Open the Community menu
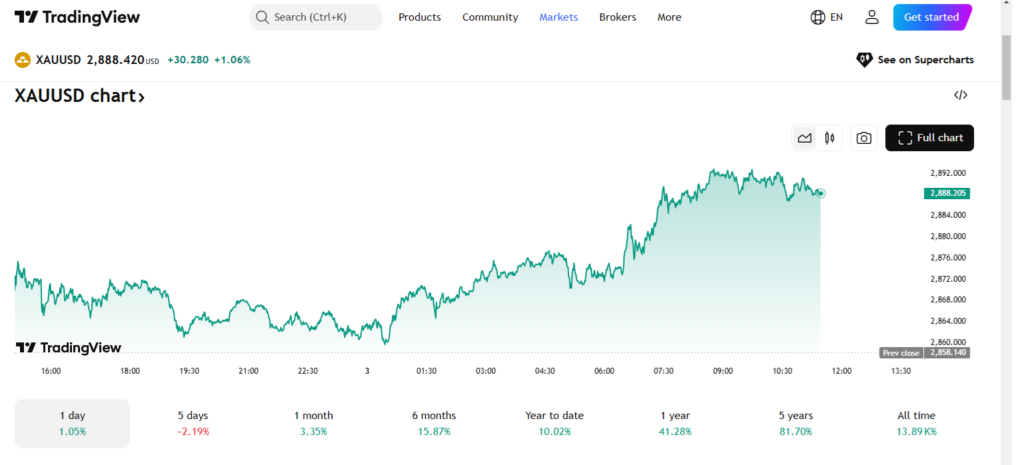The height and width of the screenshot is (465, 1024). [490, 17]
